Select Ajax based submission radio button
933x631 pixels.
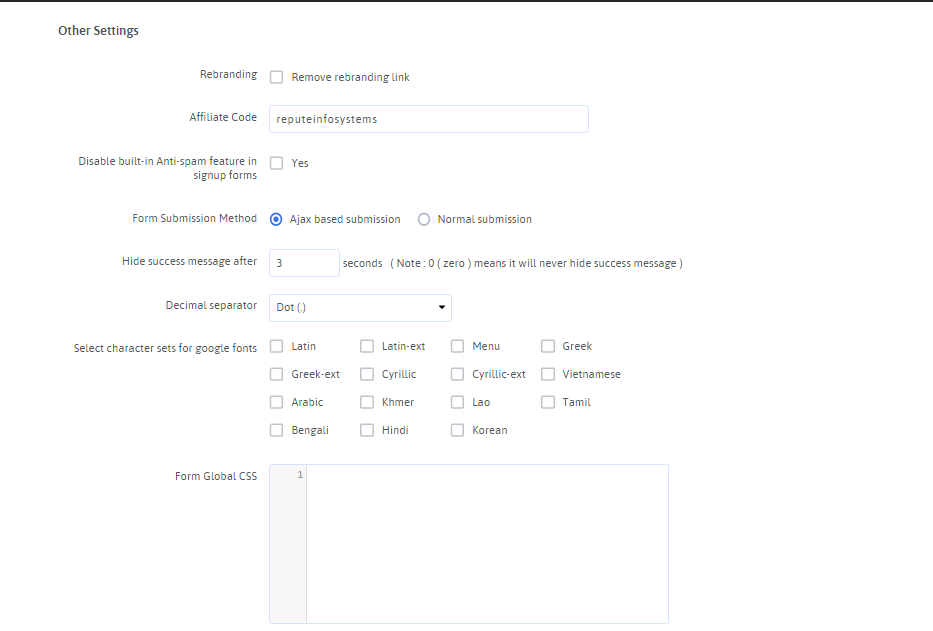(277, 219)
